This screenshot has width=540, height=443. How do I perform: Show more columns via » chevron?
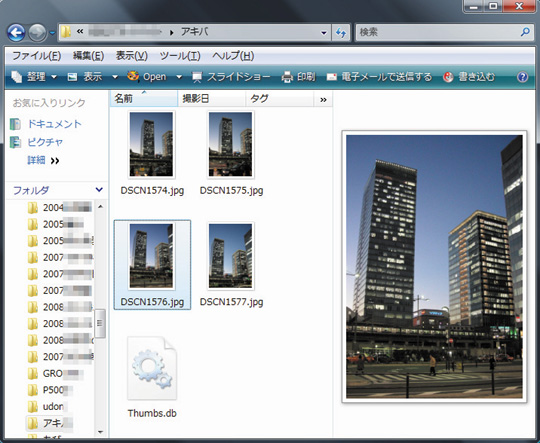(323, 99)
